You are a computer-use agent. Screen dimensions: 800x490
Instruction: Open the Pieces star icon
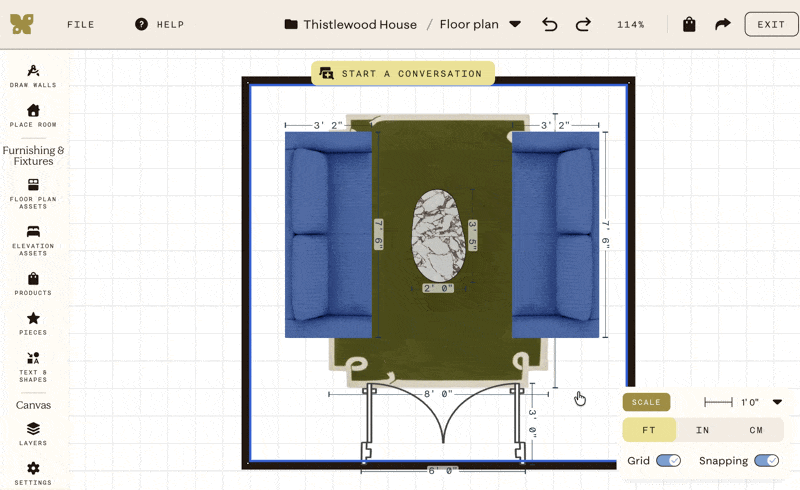tap(33, 323)
